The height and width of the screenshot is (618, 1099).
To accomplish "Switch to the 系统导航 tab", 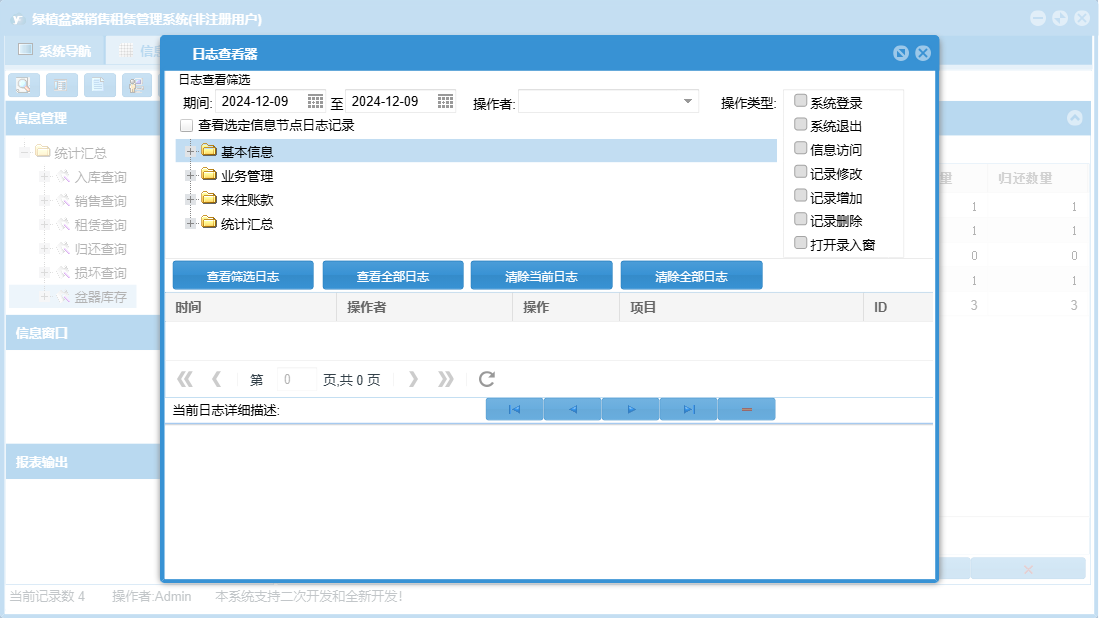I will point(55,50).
